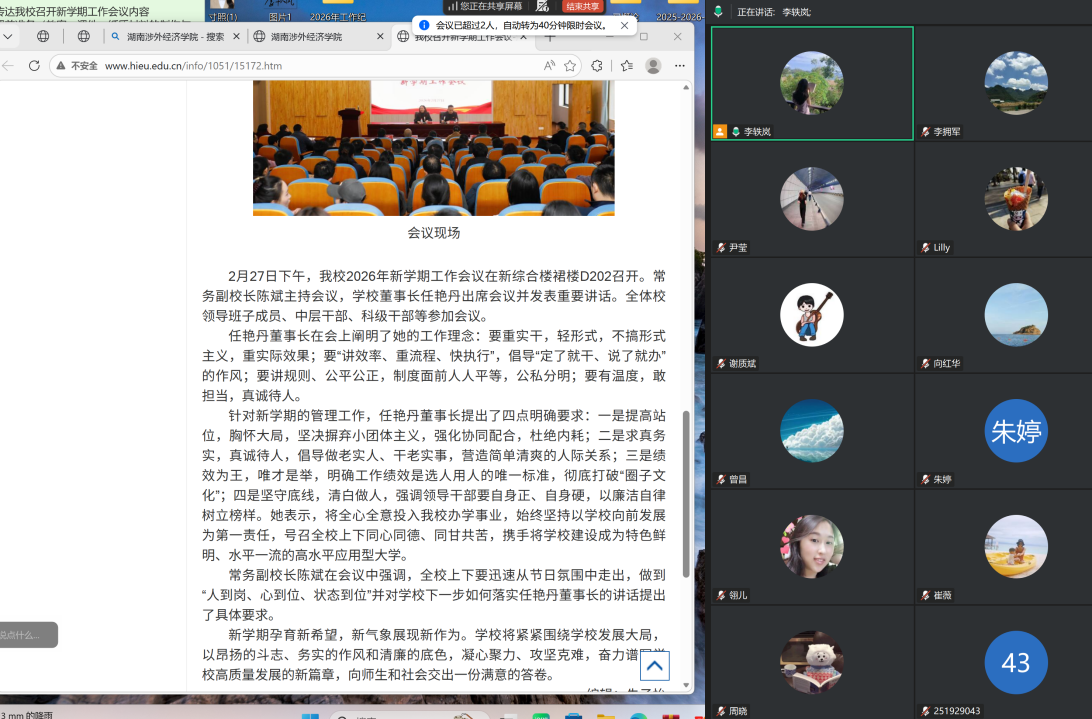Click the browser refresh button
The width and height of the screenshot is (1092, 719).
click(34, 66)
